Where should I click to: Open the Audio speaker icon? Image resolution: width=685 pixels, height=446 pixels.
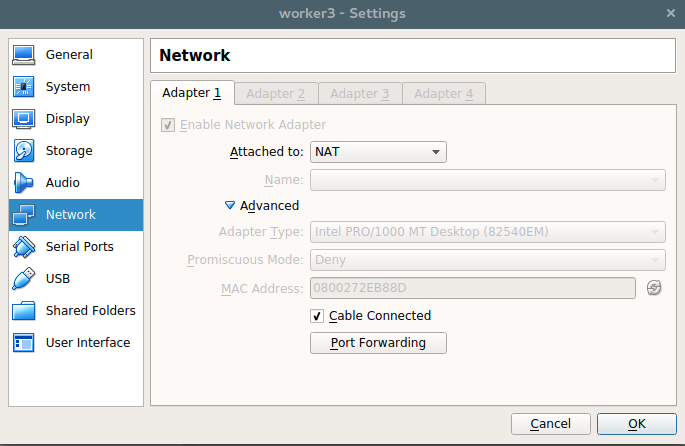[24, 183]
